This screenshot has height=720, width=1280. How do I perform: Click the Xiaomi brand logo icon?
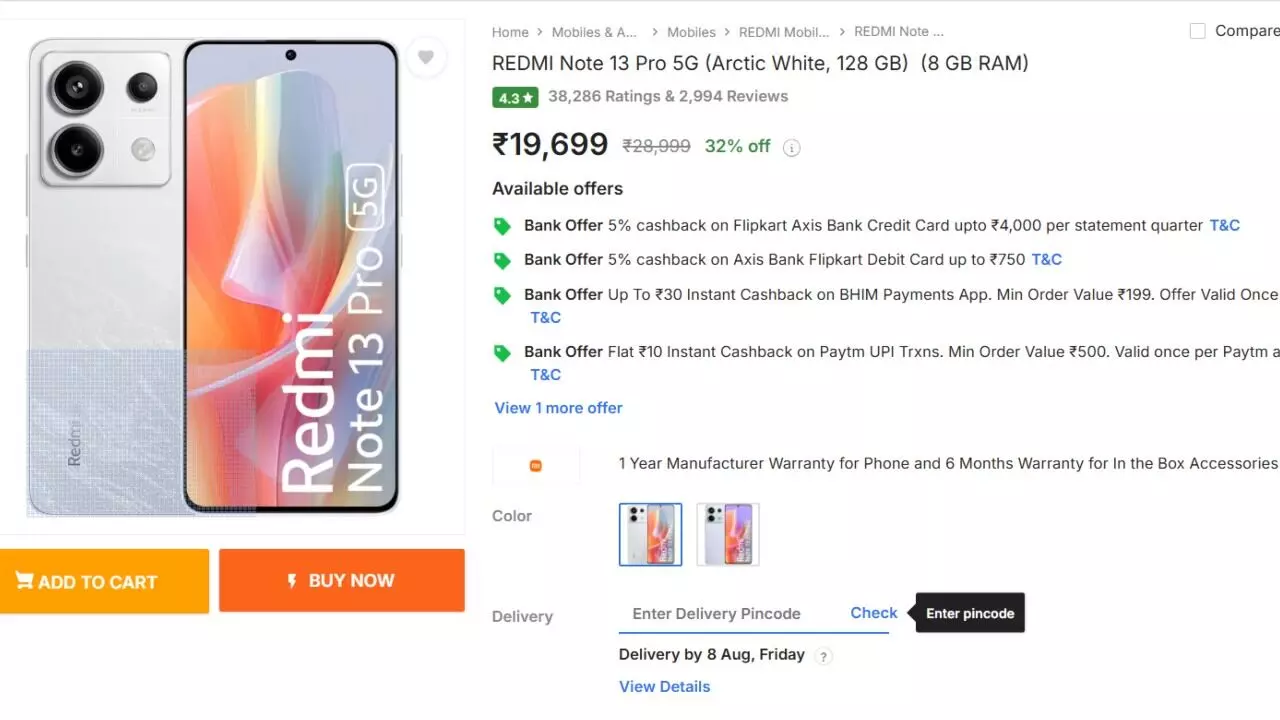point(536,465)
